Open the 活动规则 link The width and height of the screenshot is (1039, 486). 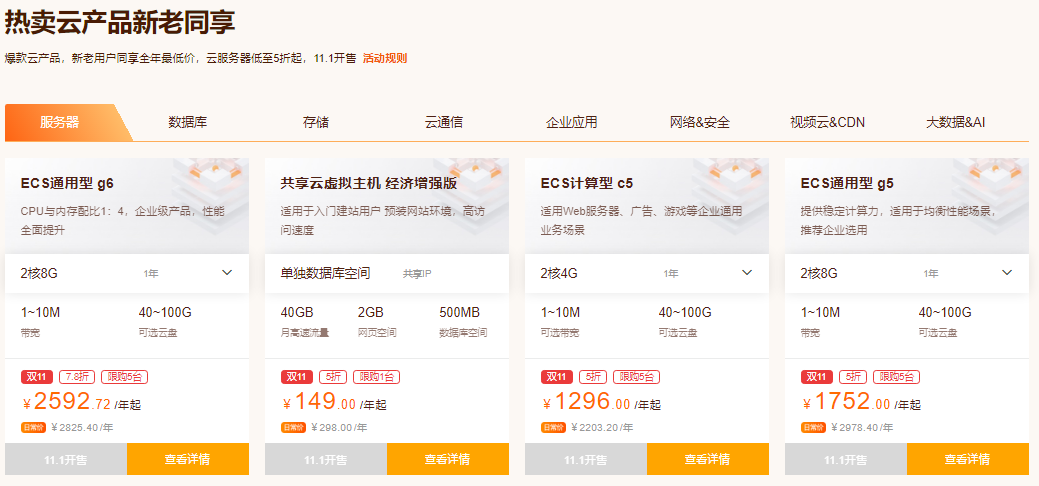[x=385, y=58]
